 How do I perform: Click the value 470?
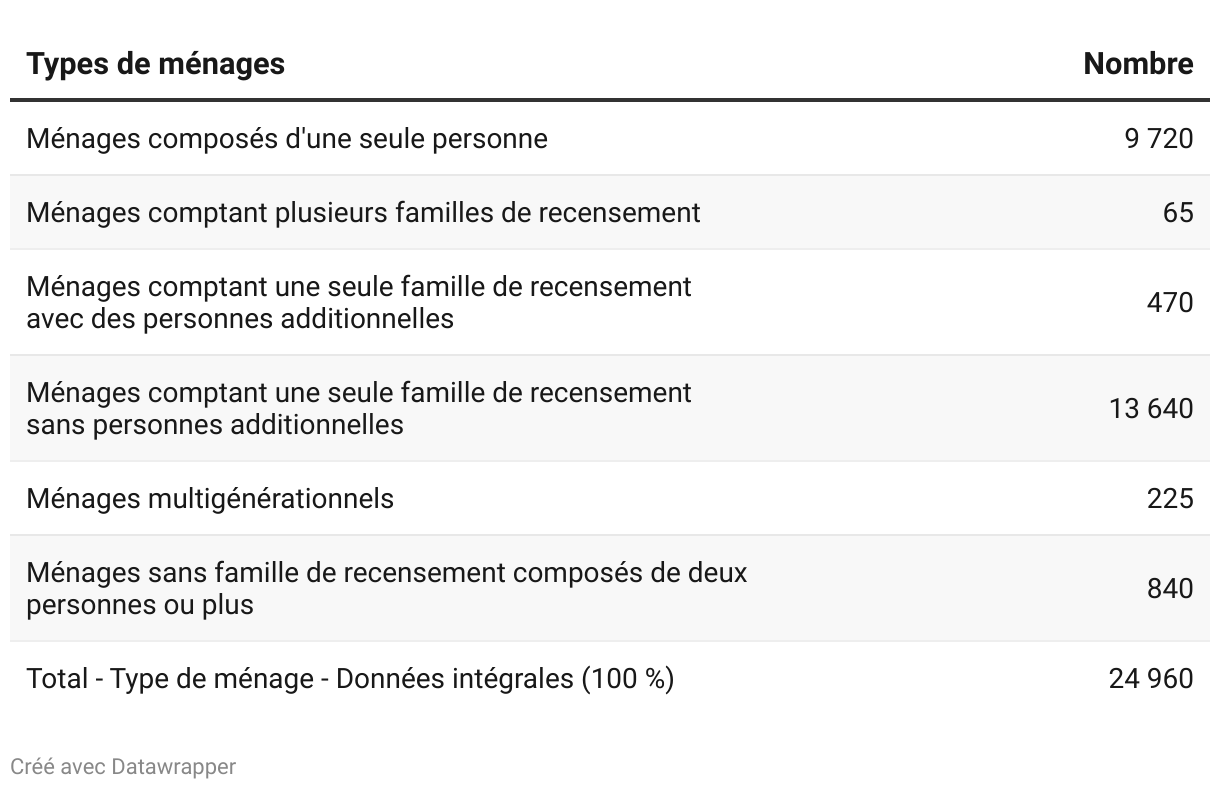click(1170, 302)
